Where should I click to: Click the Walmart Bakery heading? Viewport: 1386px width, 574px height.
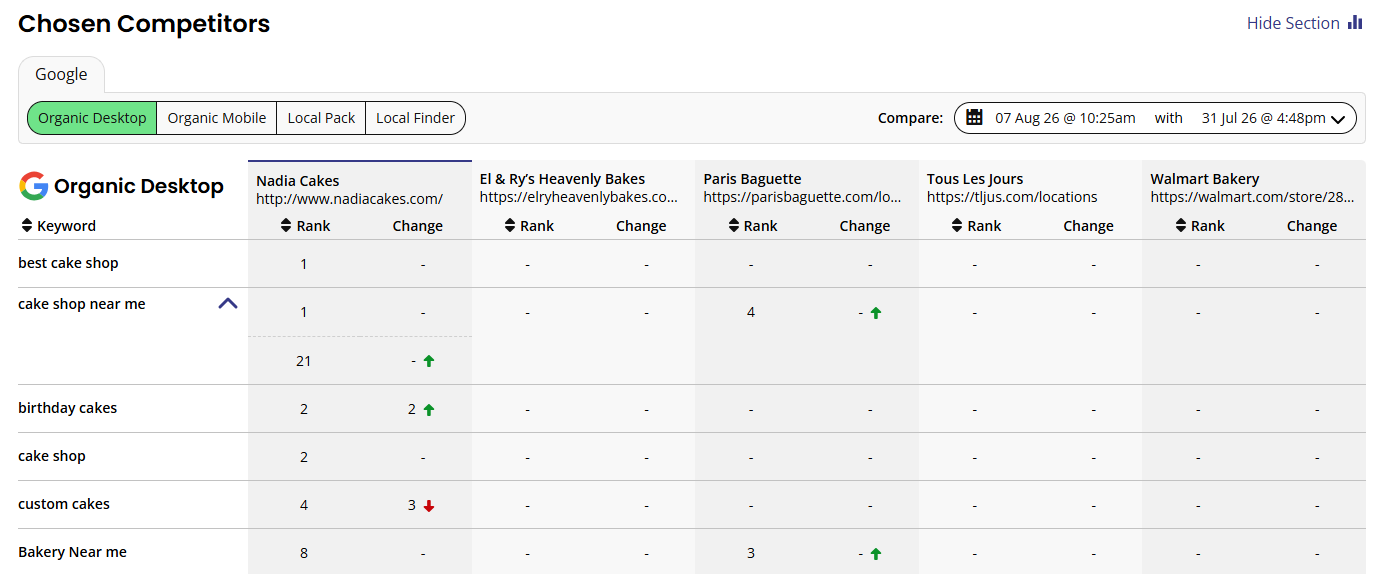click(x=1205, y=179)
